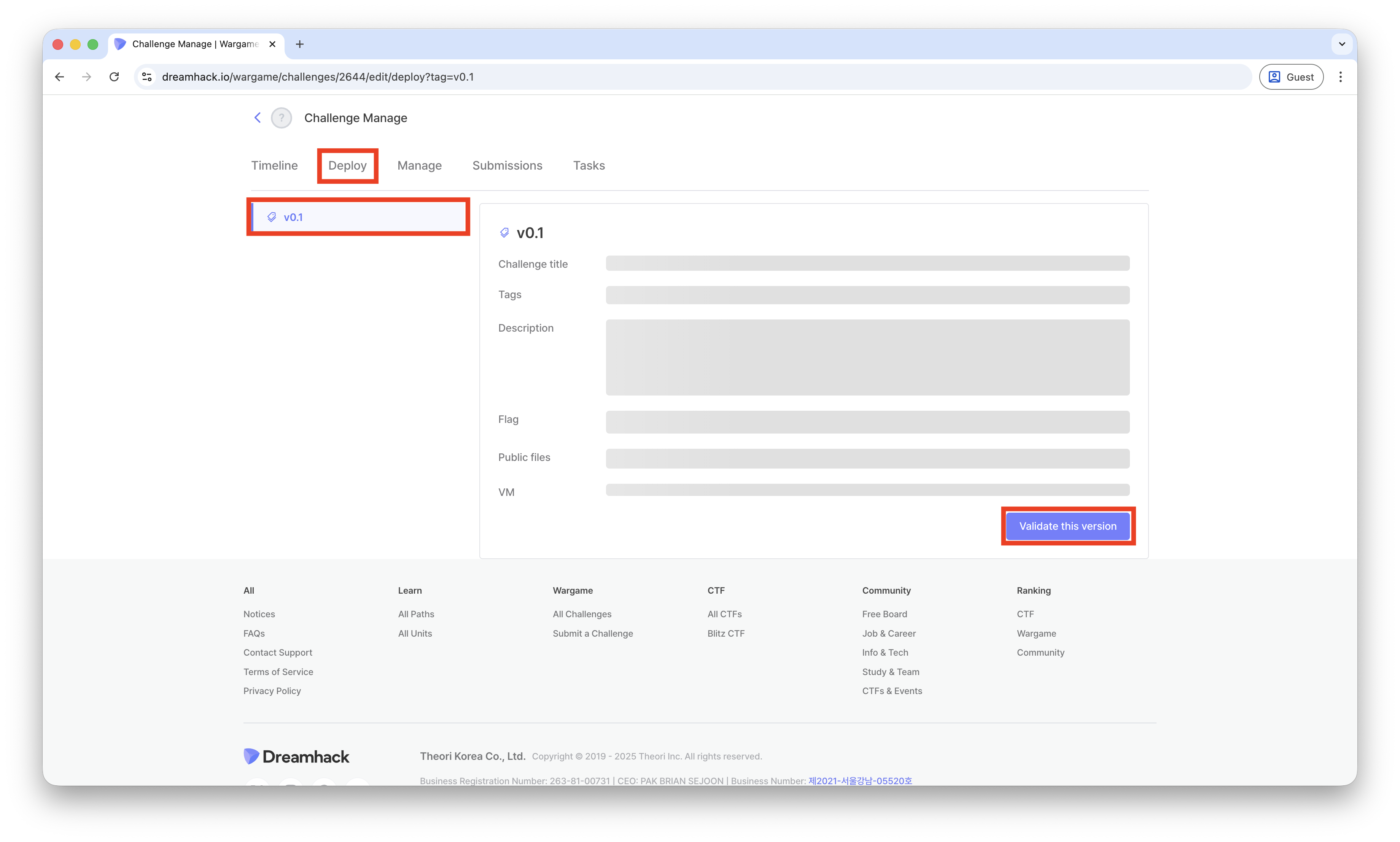Open a new tab with the plus icon
Screen dimensions: 1400x842
(300, 44)
